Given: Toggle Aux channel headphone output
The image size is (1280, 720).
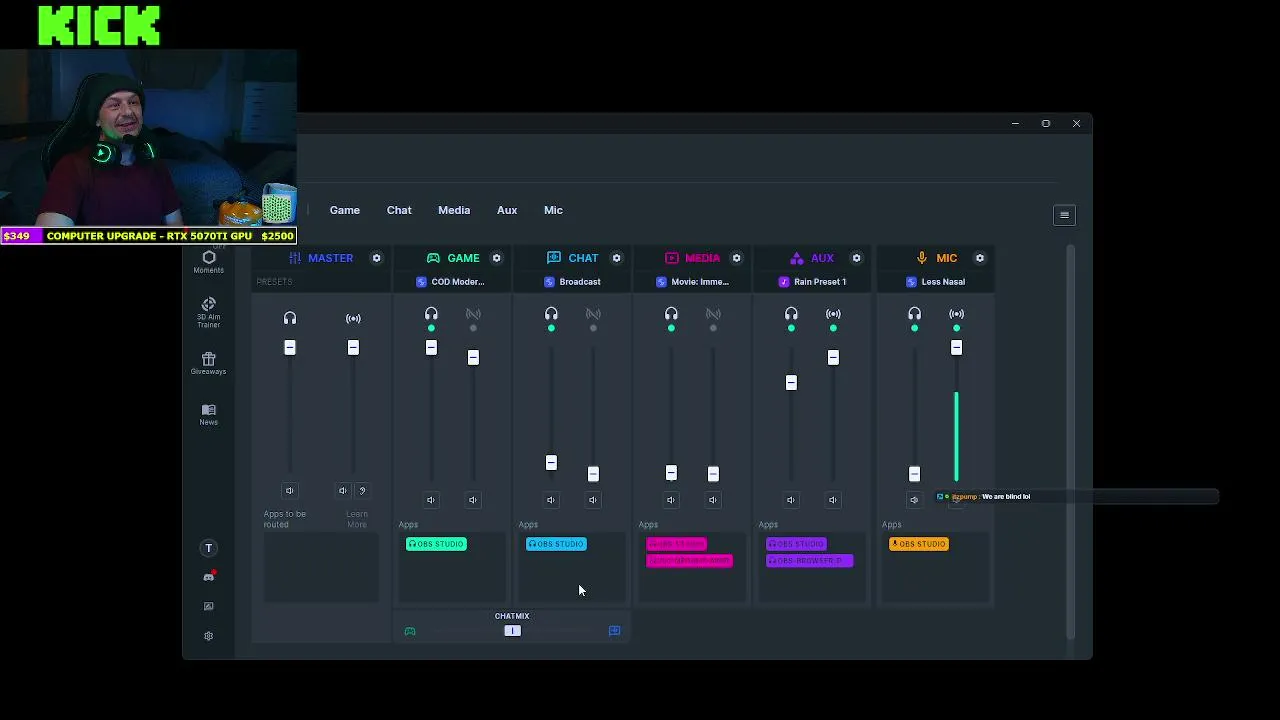Looking at the screenshot, I should [791, 315].
